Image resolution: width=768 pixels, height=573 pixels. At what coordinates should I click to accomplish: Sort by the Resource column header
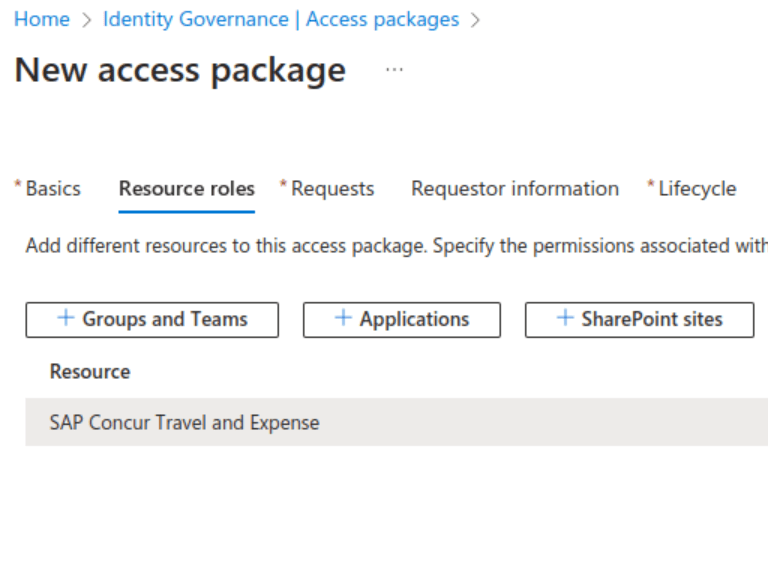pos(90,372)
